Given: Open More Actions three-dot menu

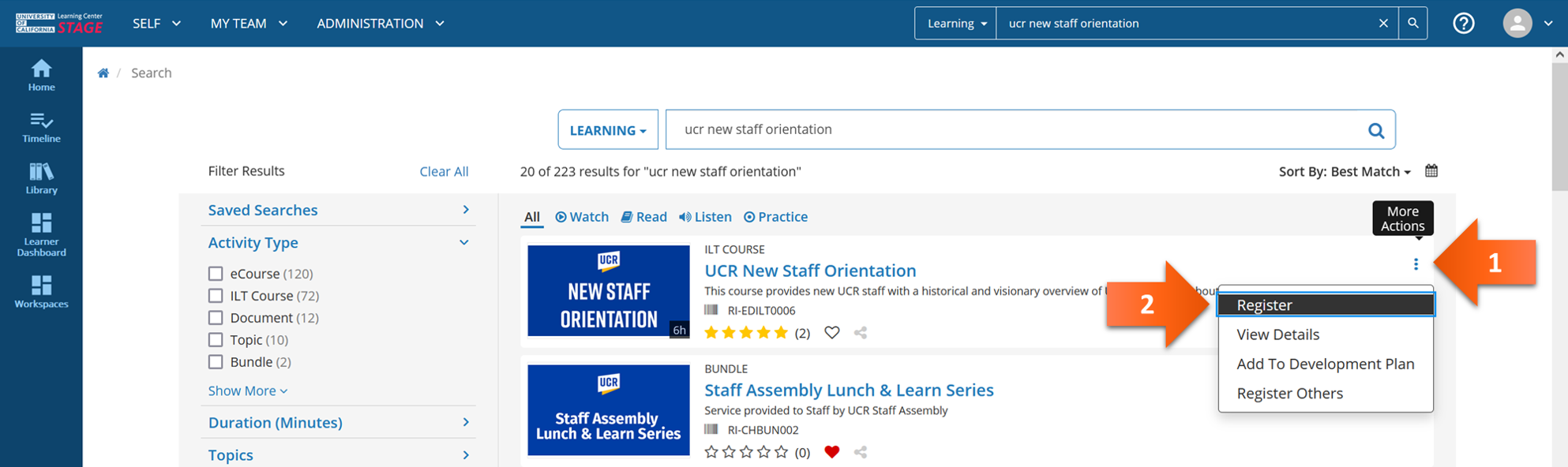Looking at the screenshot, I should coord(1415,264).
